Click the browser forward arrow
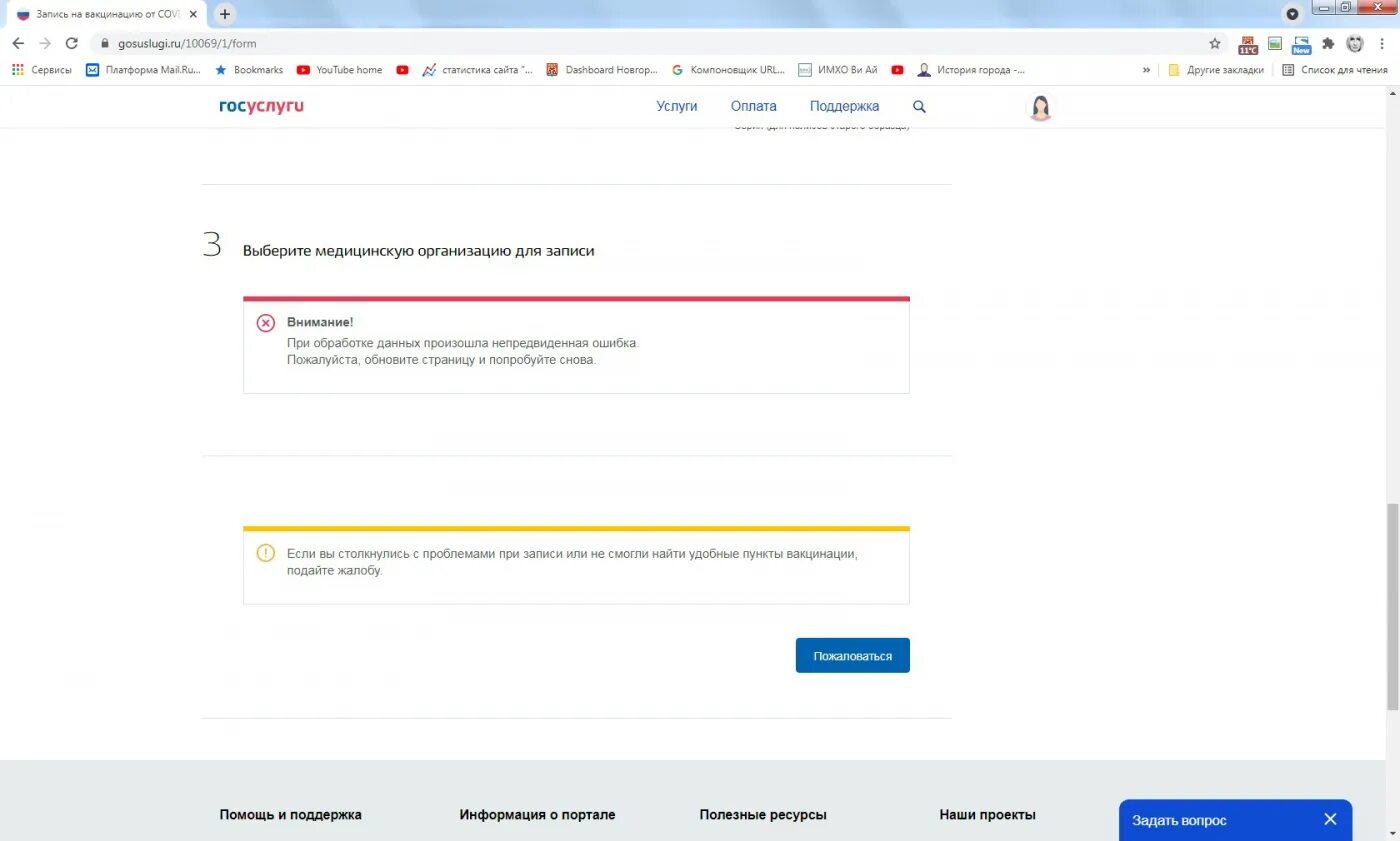 [x=45, y=43]
